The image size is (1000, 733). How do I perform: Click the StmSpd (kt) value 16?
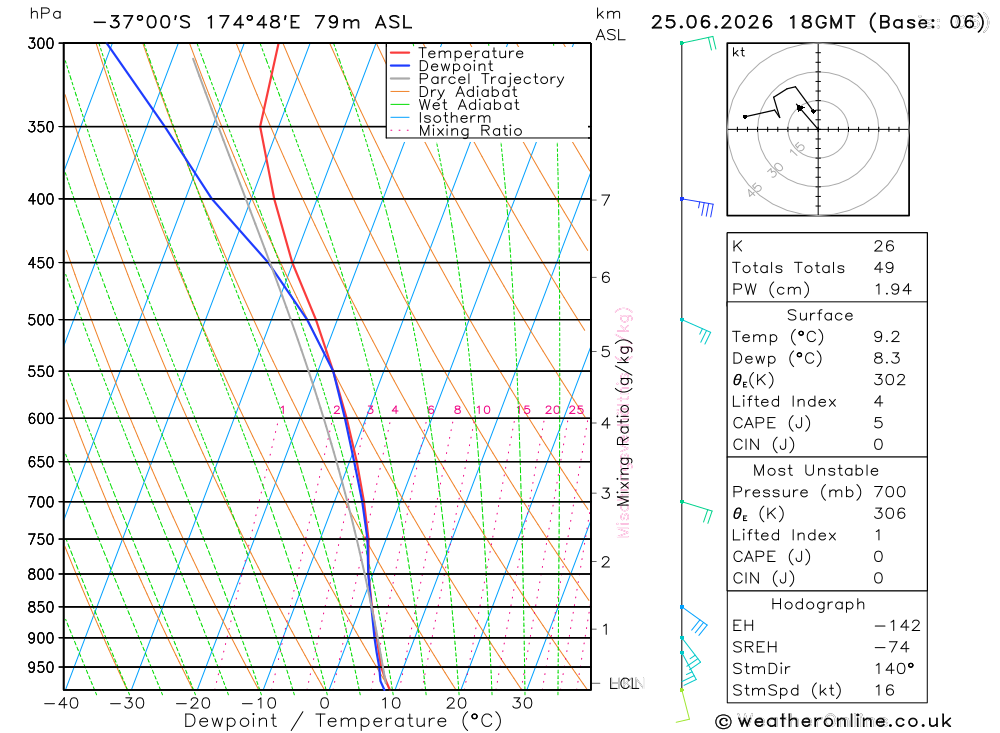coord(885,690)
